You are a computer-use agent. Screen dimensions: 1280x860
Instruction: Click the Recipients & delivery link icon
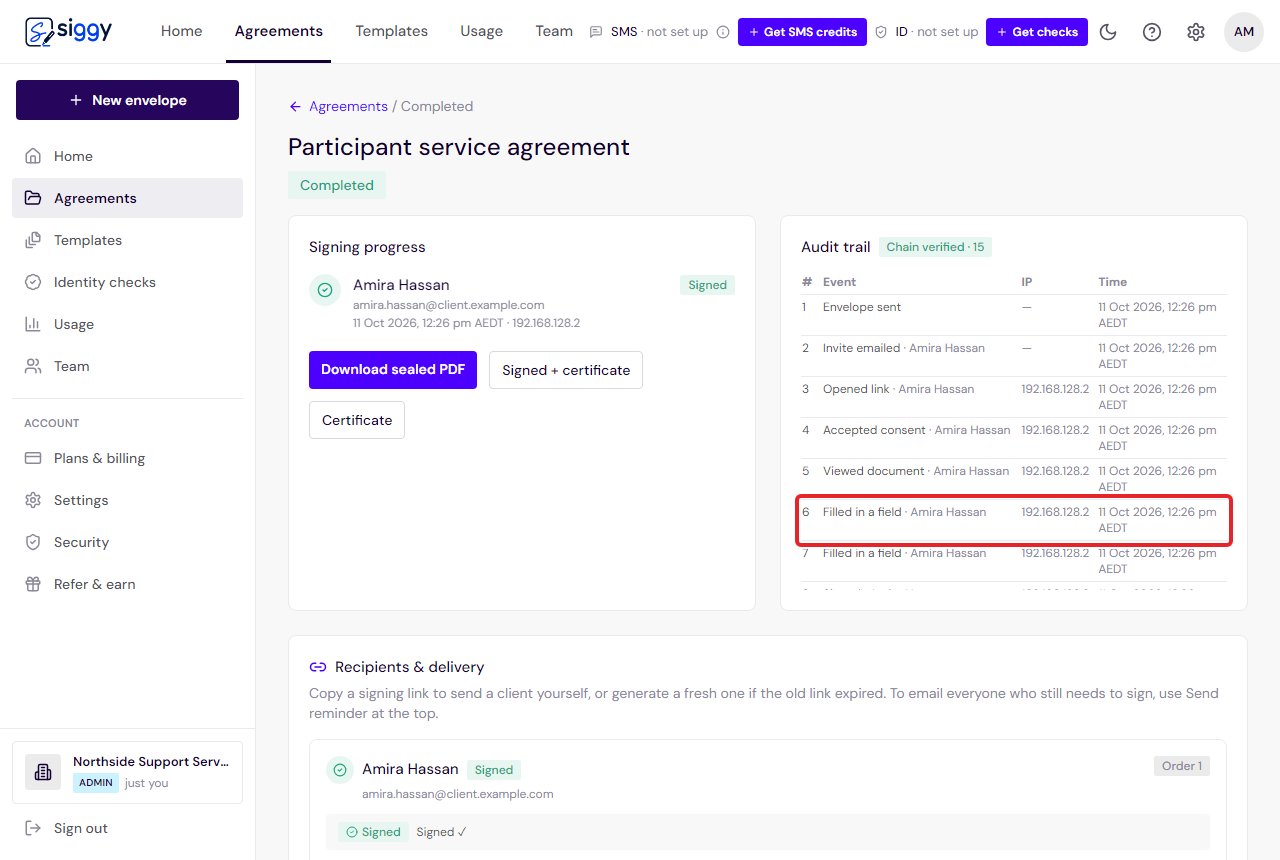coord(318,667)
